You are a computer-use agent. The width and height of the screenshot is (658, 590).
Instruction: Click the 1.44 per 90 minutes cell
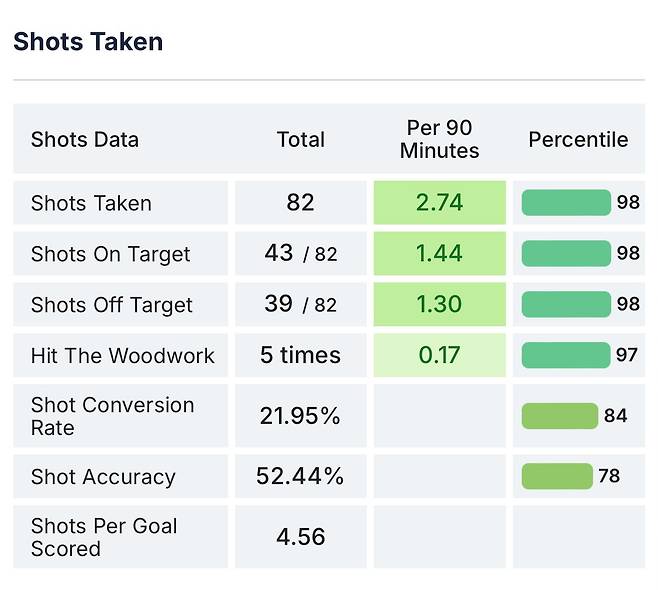[x=439, y=253]
